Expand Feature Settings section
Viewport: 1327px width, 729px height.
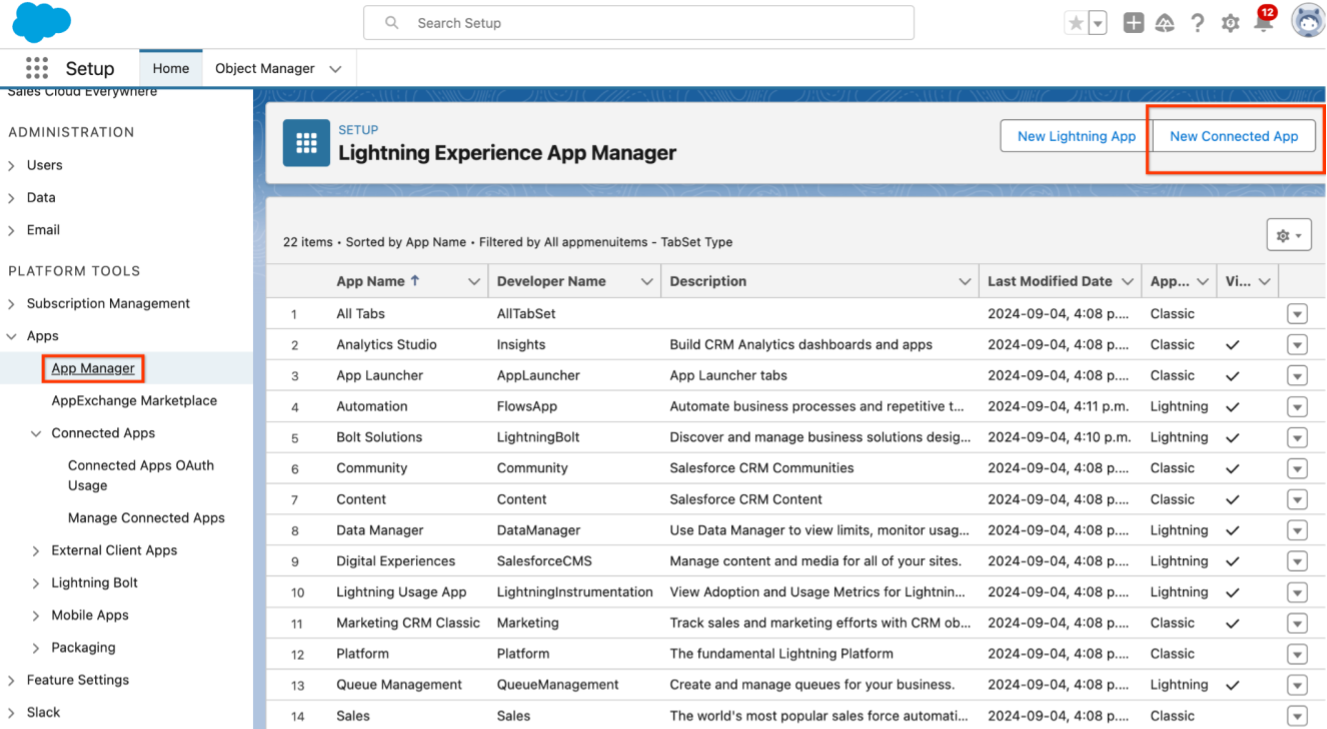coord(12,681)
